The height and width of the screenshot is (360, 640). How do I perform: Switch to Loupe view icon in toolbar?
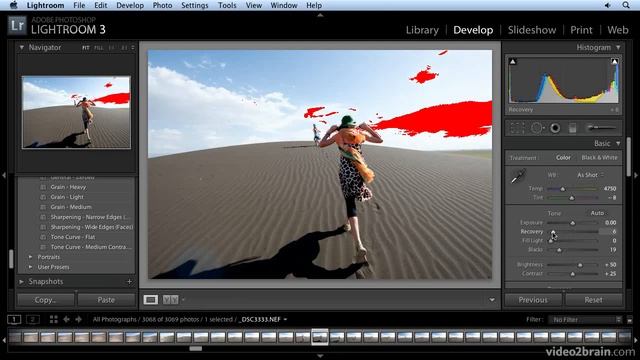click(x=151, y=300)
